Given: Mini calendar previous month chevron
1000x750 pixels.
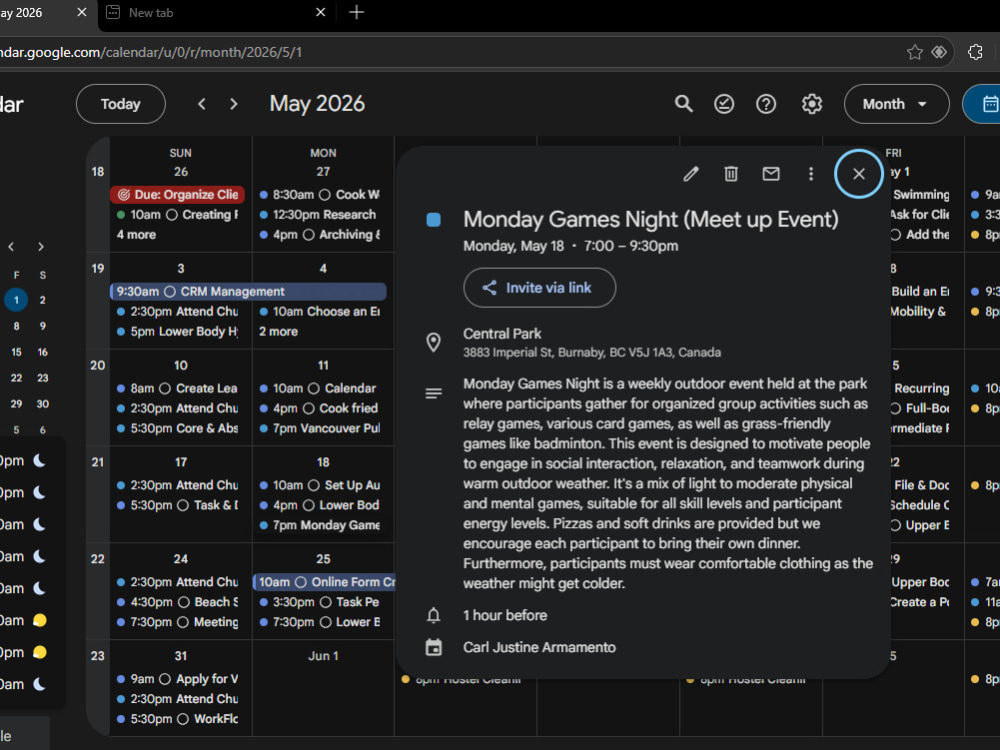Looking at the screenshot, I should click(11, 247).
